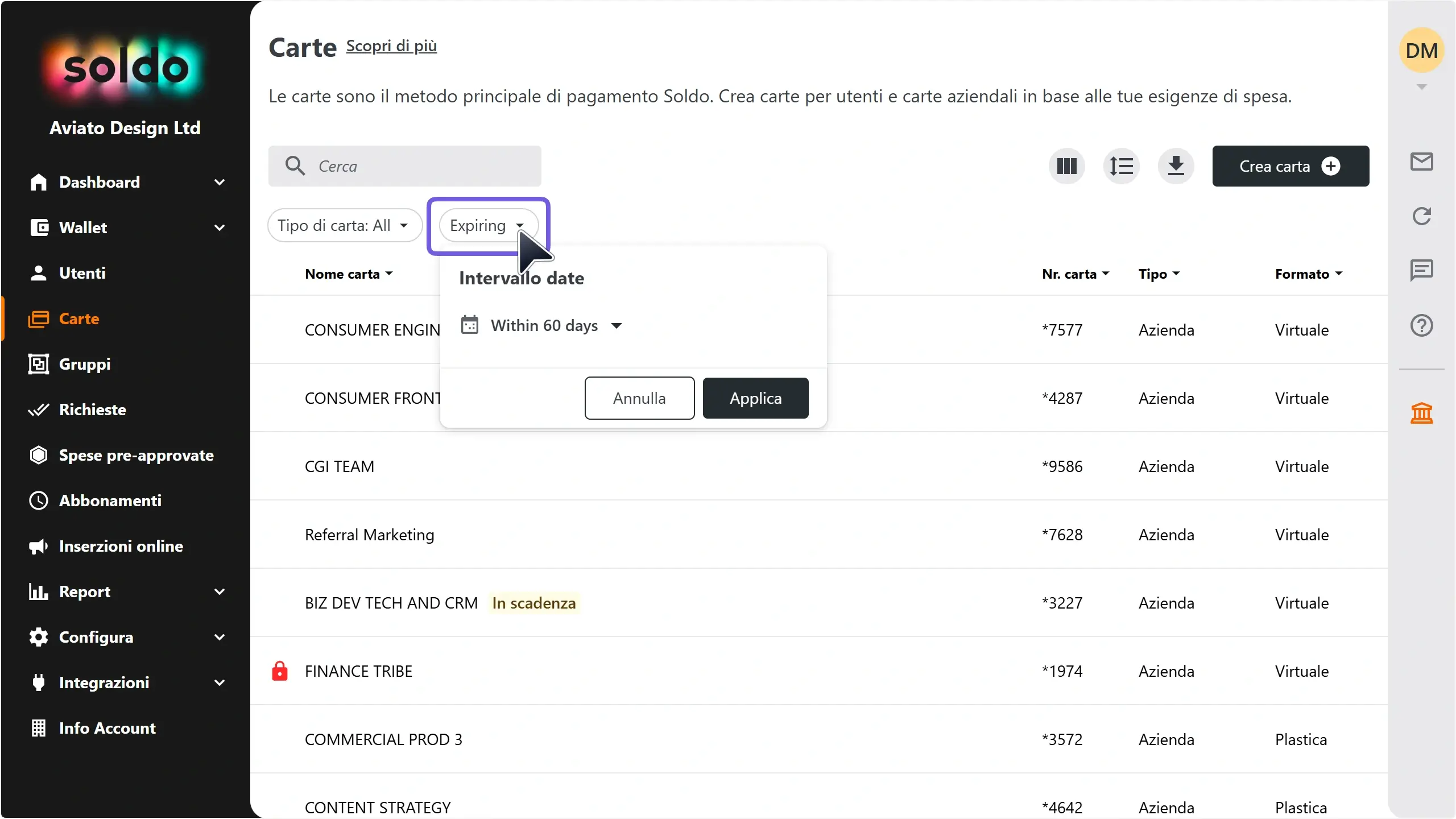The height and width of the screenshot is (819, 1456).
Task: Click the Wallet sidebar icon
Action: point(39,227)
